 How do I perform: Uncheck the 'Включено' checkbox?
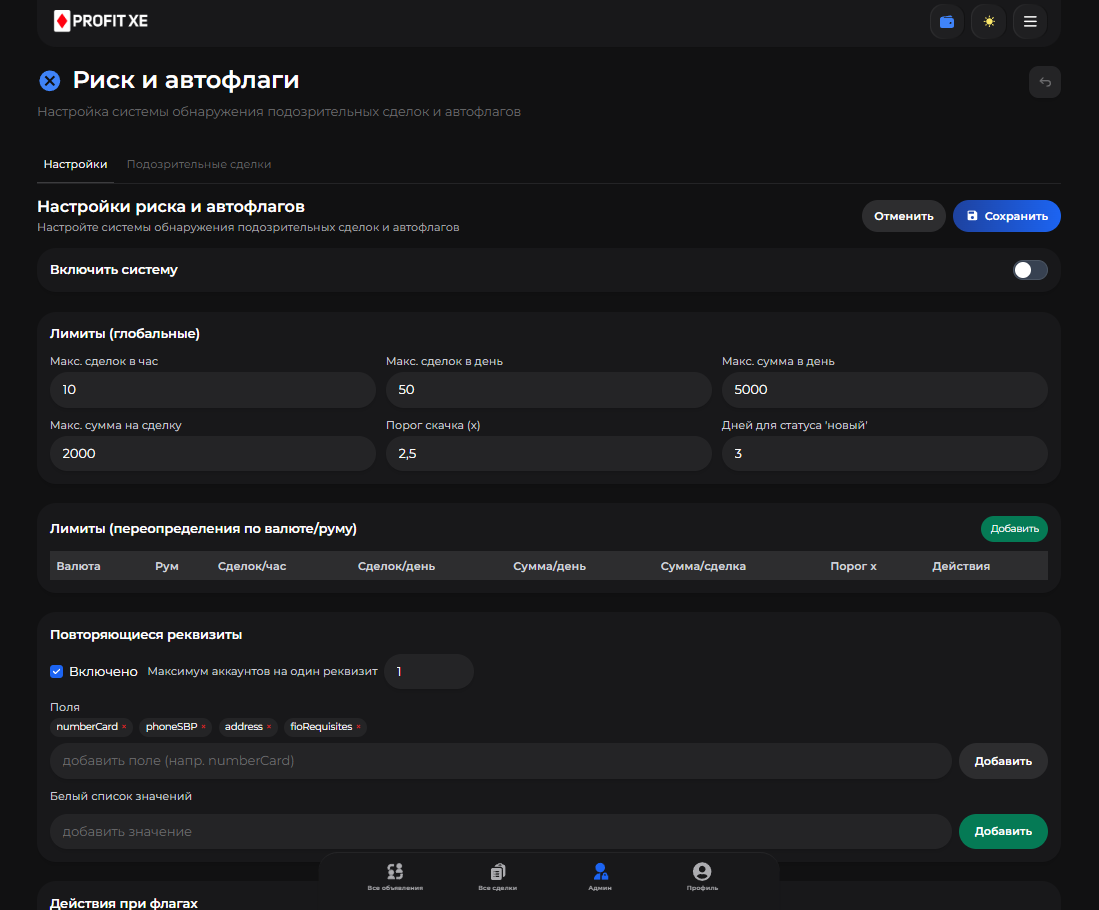[x=57, y=672]
